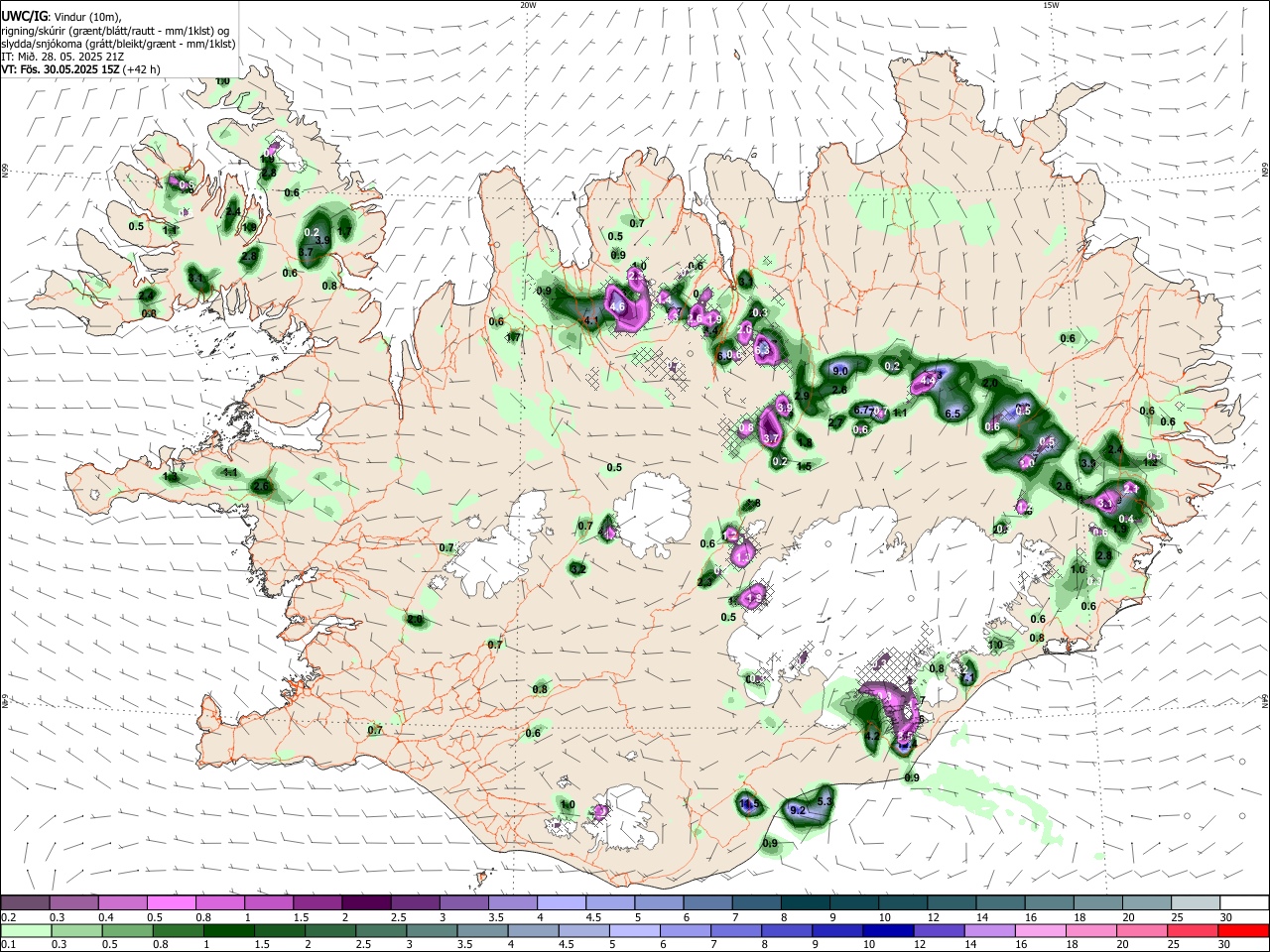The width and height of the screenshot is (1270, 952).
Task: Click the 9.2 precipitation value near the south coast
Action: tap(797, 810)
